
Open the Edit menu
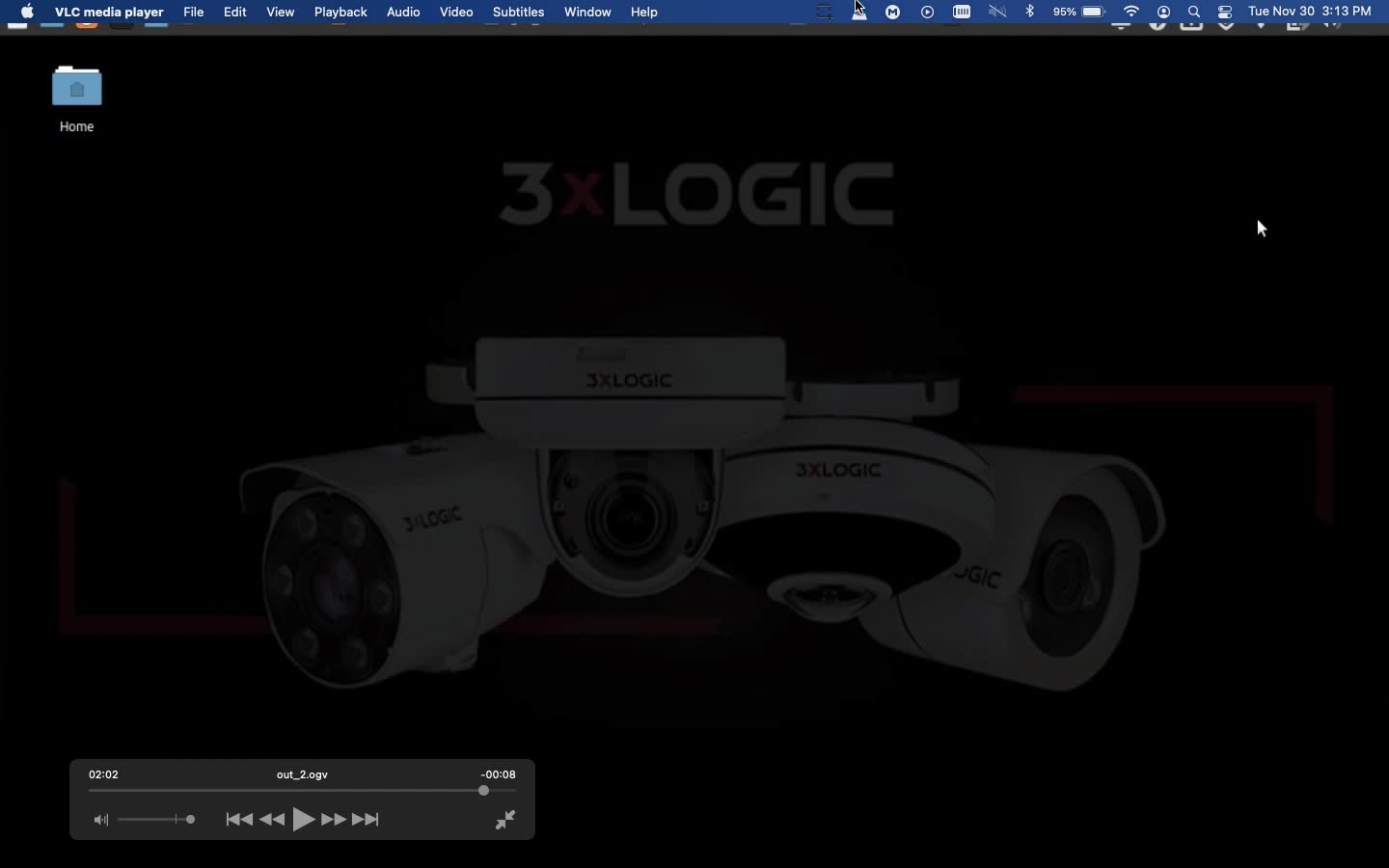pos(237,13)
